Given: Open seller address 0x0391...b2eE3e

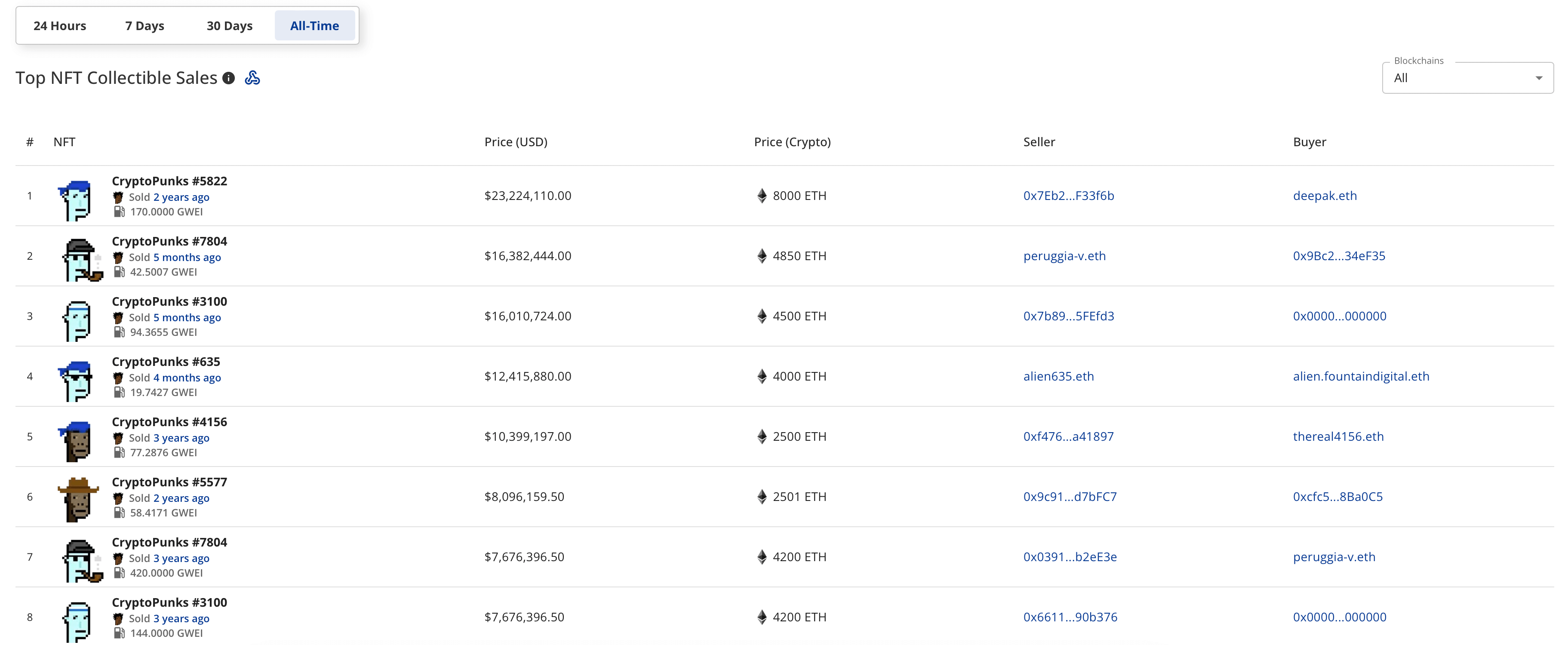Looking at the screenshot, I should coord(1070,557).
